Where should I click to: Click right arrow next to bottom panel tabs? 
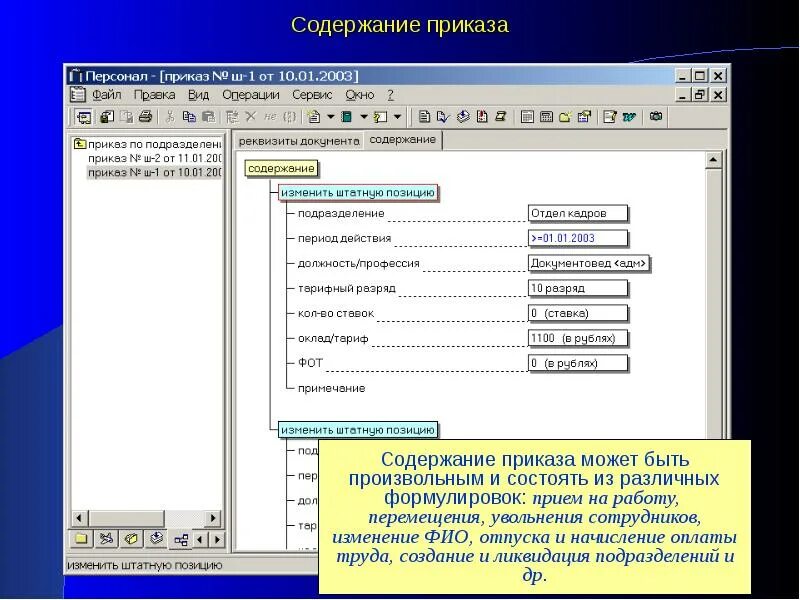tap(217, 539)
